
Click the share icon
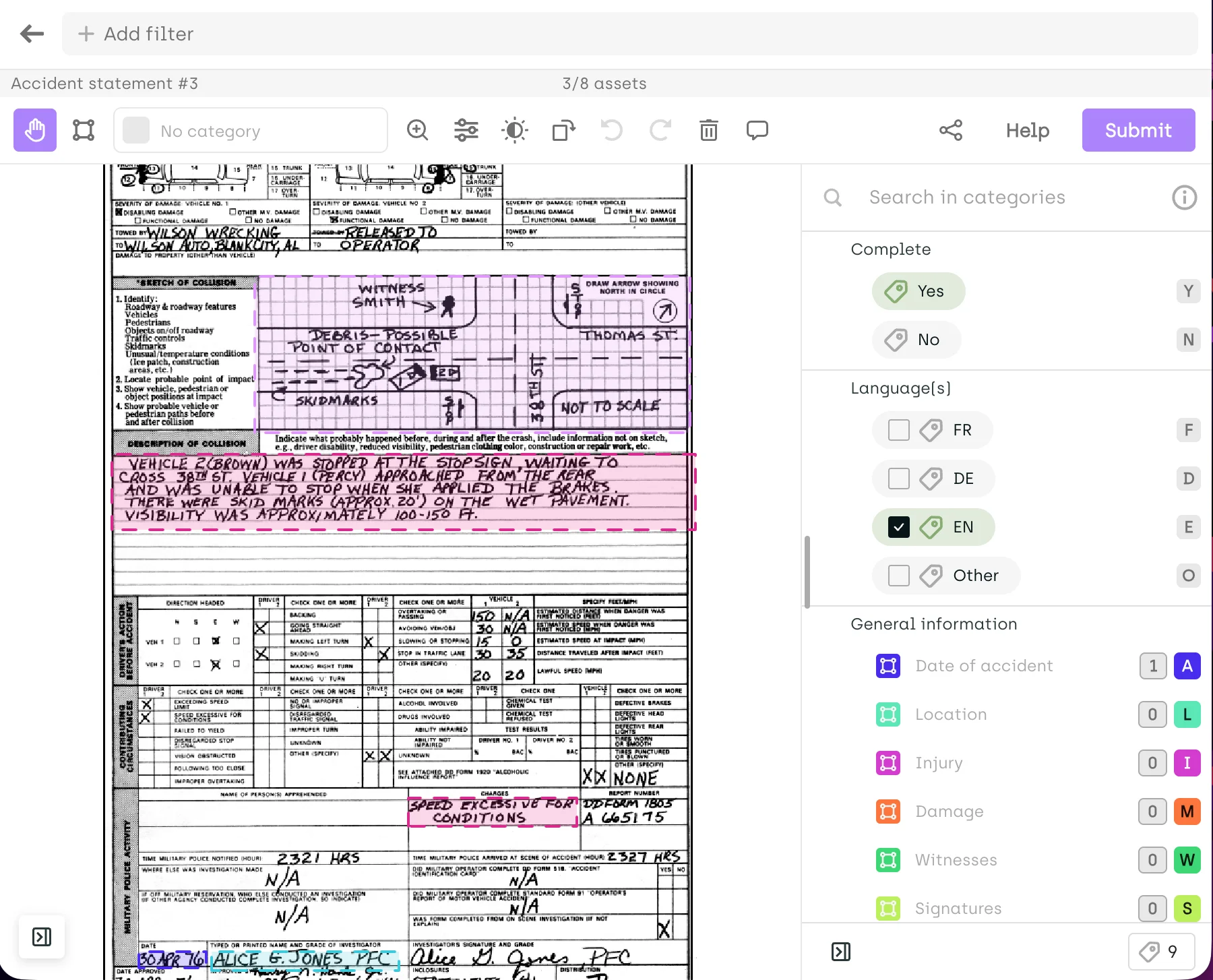point(951,130)
